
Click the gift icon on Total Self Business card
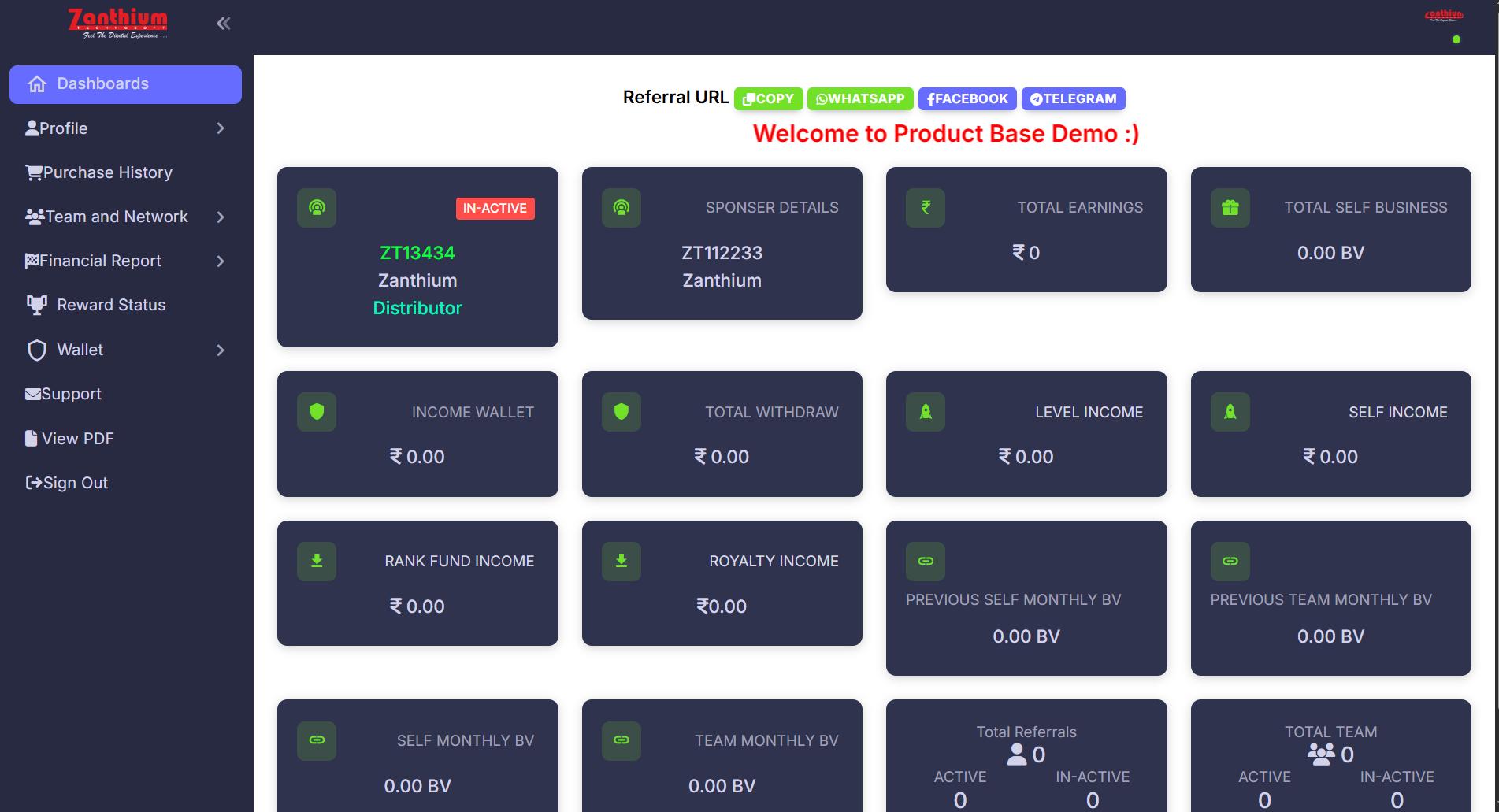(x=1230, y=208)
